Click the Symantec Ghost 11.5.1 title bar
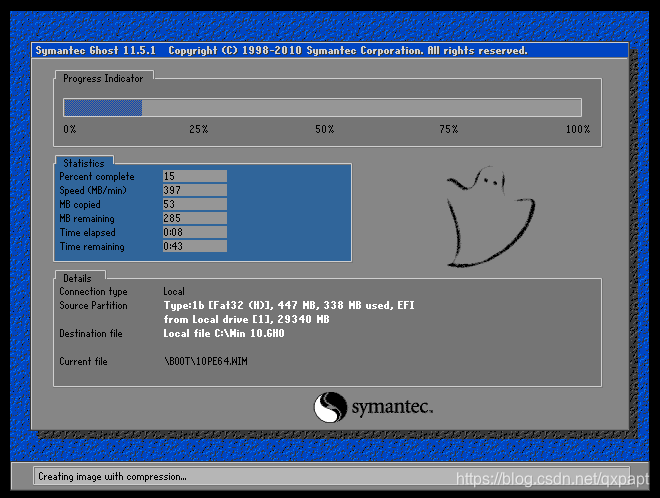The width and height of the screenshot is (660, 498). [330, 51]
